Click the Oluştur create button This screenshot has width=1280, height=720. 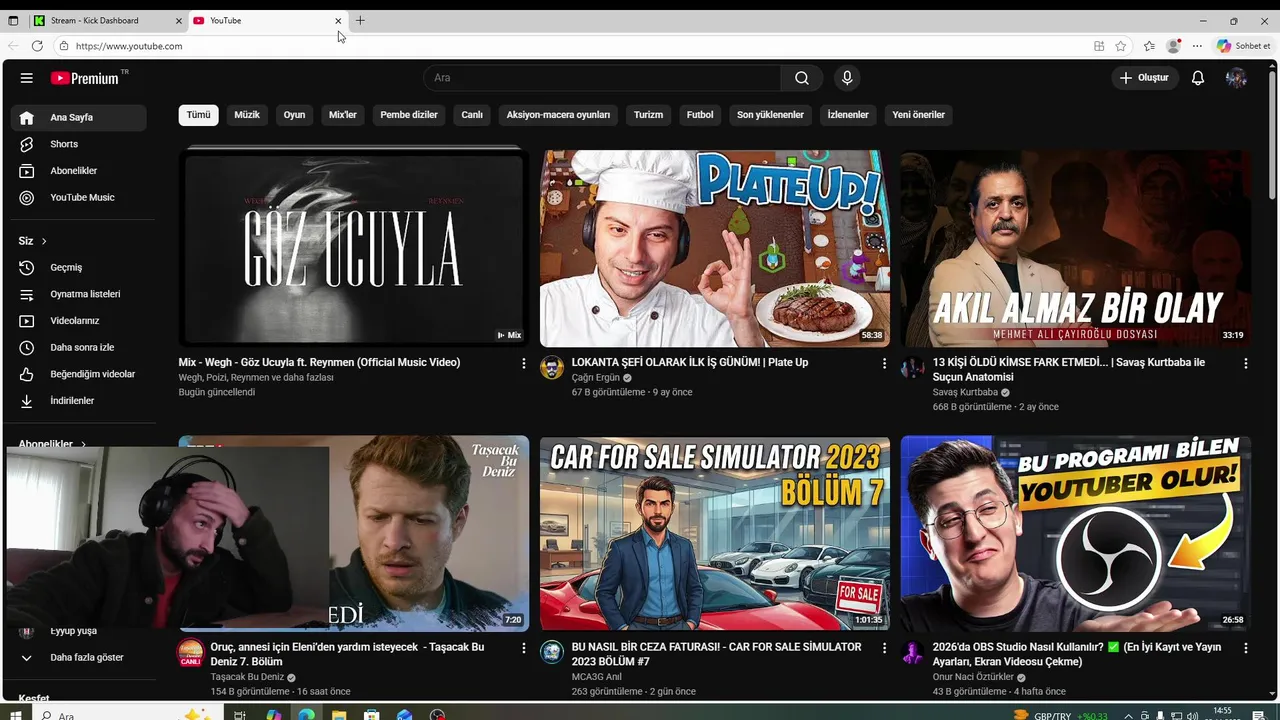[x=1144, y=78]
